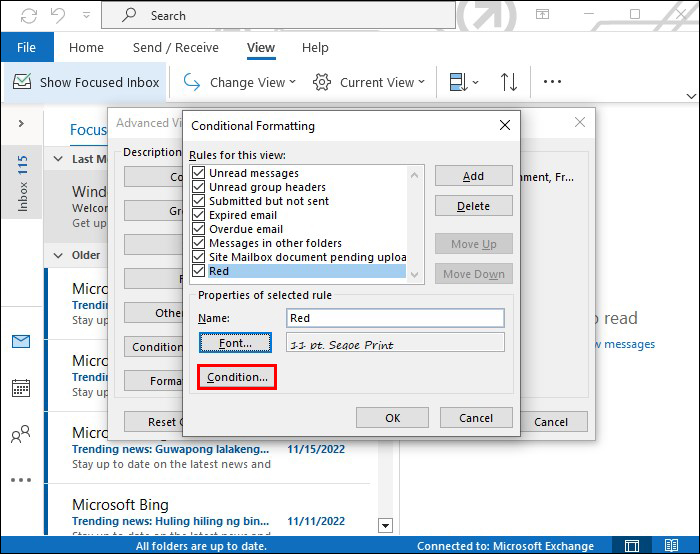Open the message preview layout dropdown arrow
Image resolution: width=700 pixels, height=554 pixels.
(x=475, y=82)
